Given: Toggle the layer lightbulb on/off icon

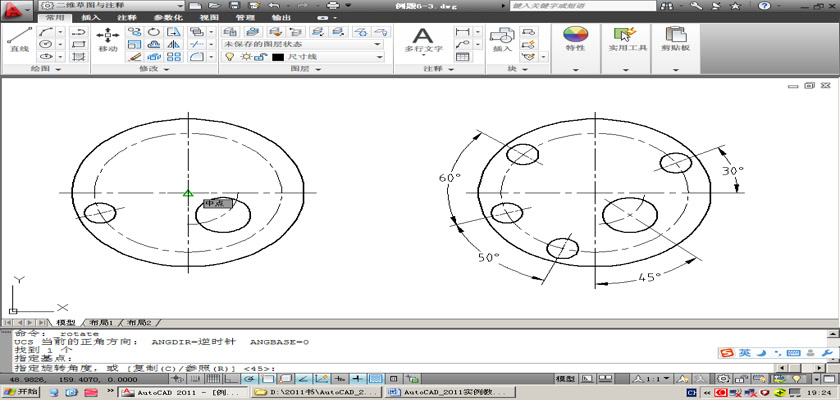Looking at the screenshot, I should point(229,57).
